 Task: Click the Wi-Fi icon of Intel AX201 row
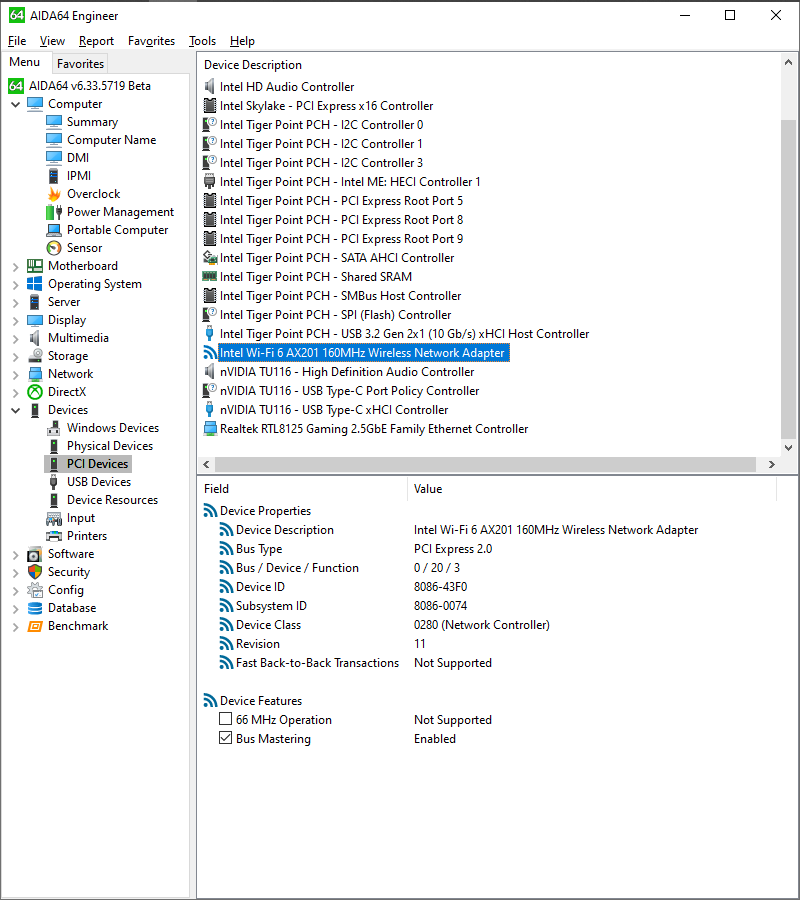click(210, 353)
